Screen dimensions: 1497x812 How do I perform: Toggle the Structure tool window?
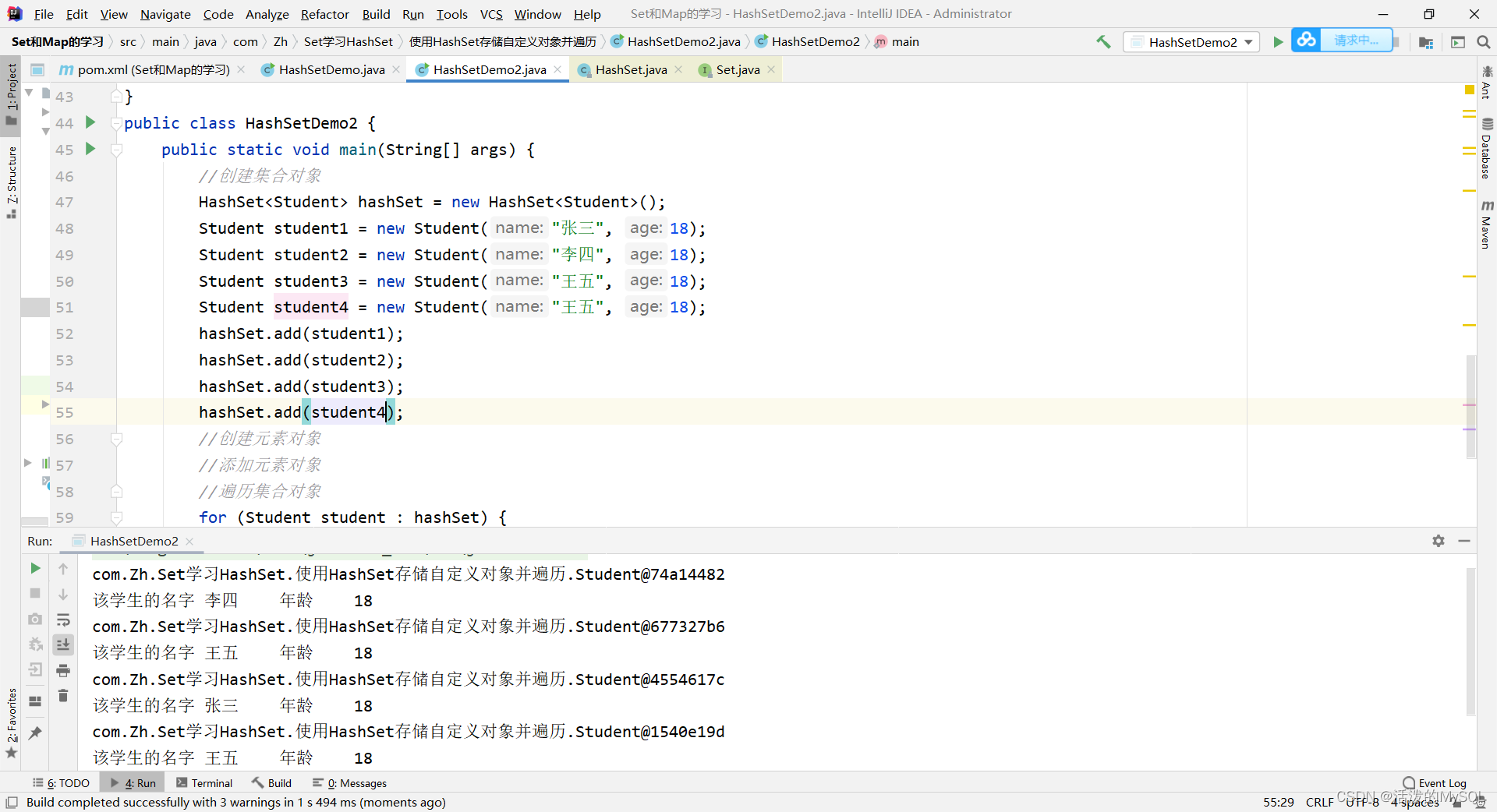coord(11,182)
